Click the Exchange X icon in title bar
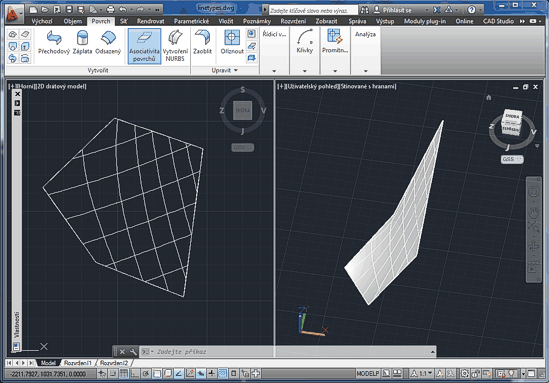The height and width of the screenshot is (383, 549). (437, 10)
